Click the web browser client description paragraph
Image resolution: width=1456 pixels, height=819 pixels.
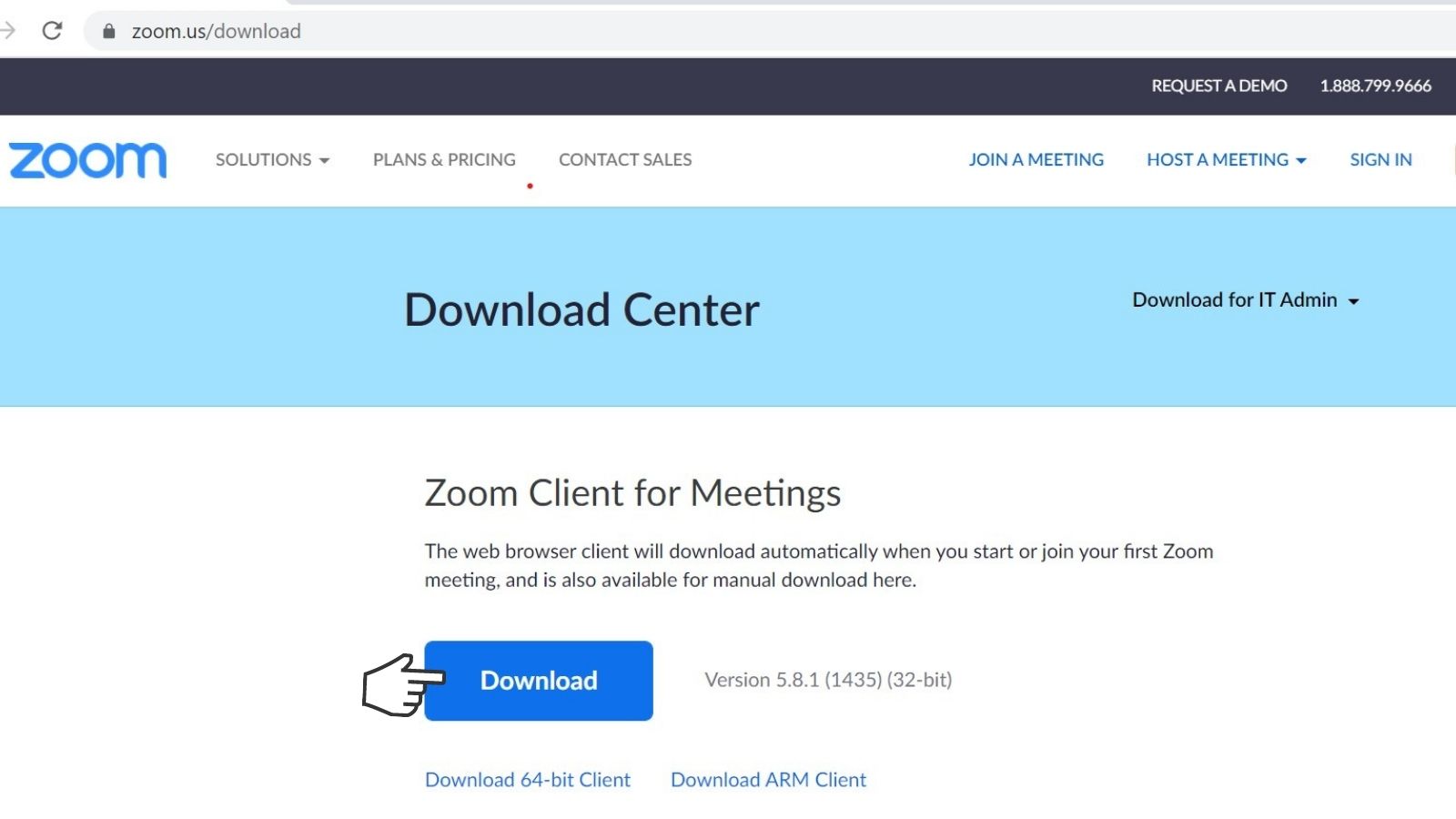[x=819, y=565]
